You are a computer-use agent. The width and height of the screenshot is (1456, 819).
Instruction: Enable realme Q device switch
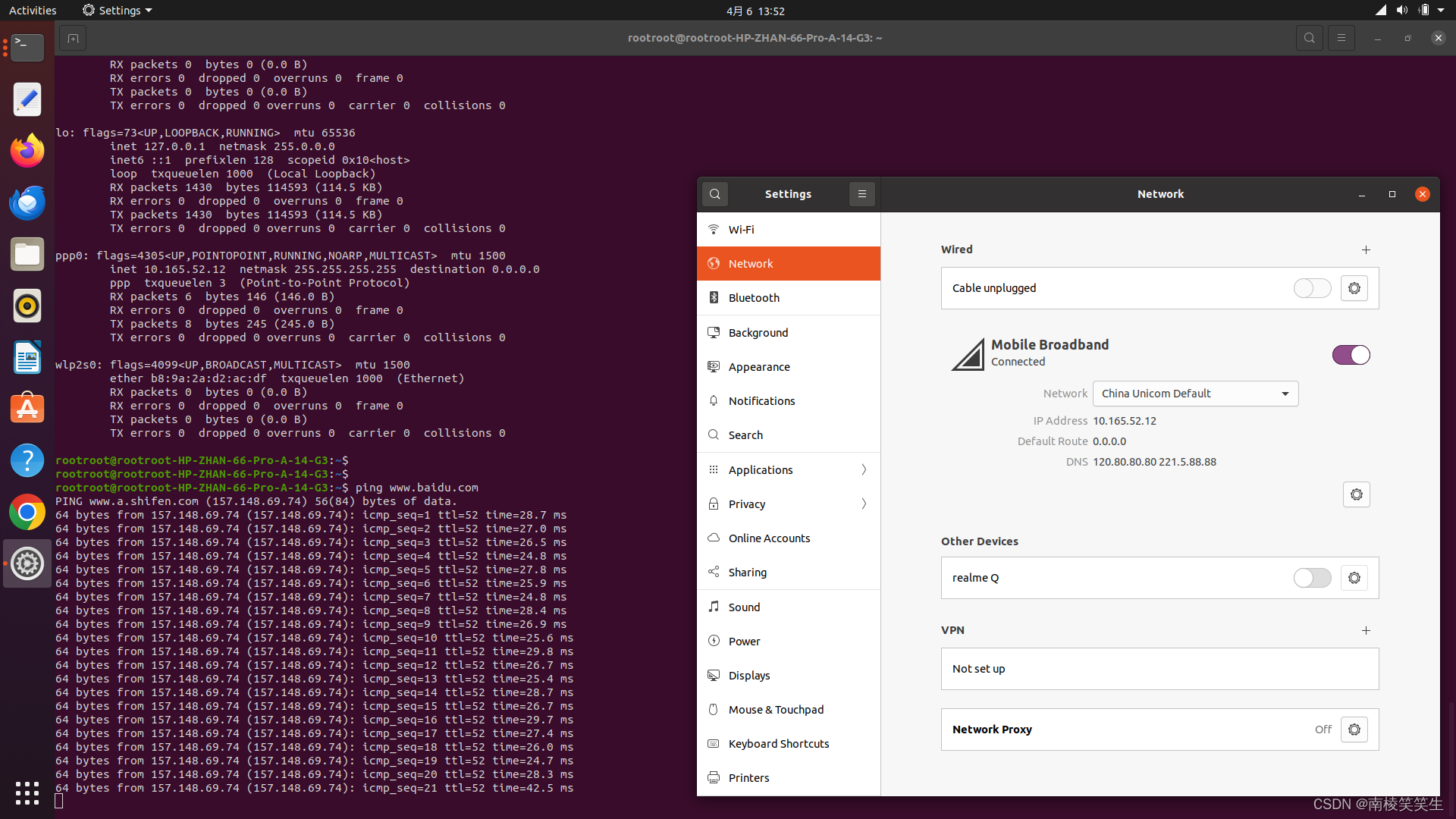pyautogui.click(x=1312, y=578)
